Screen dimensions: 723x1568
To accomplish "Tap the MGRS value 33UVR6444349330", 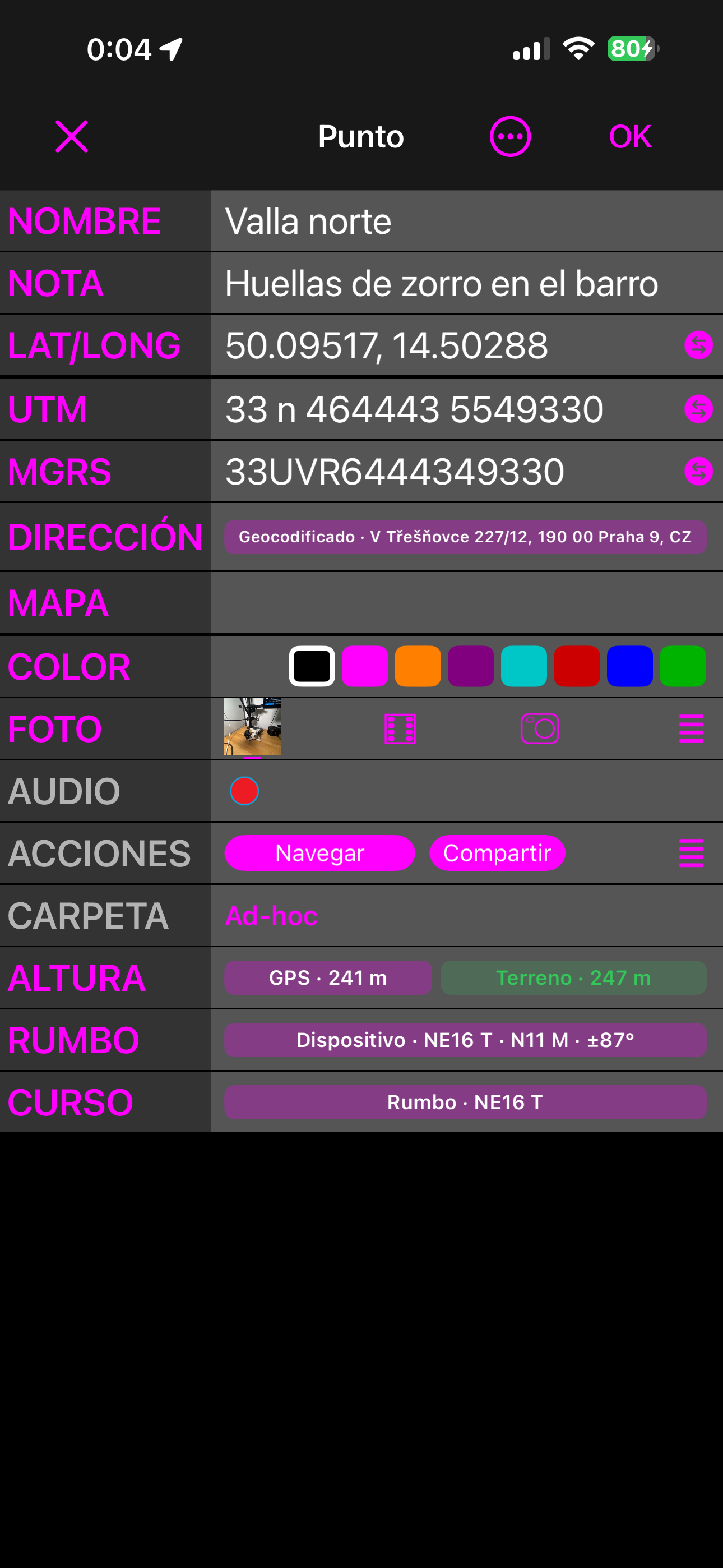I will coord(395,472).
